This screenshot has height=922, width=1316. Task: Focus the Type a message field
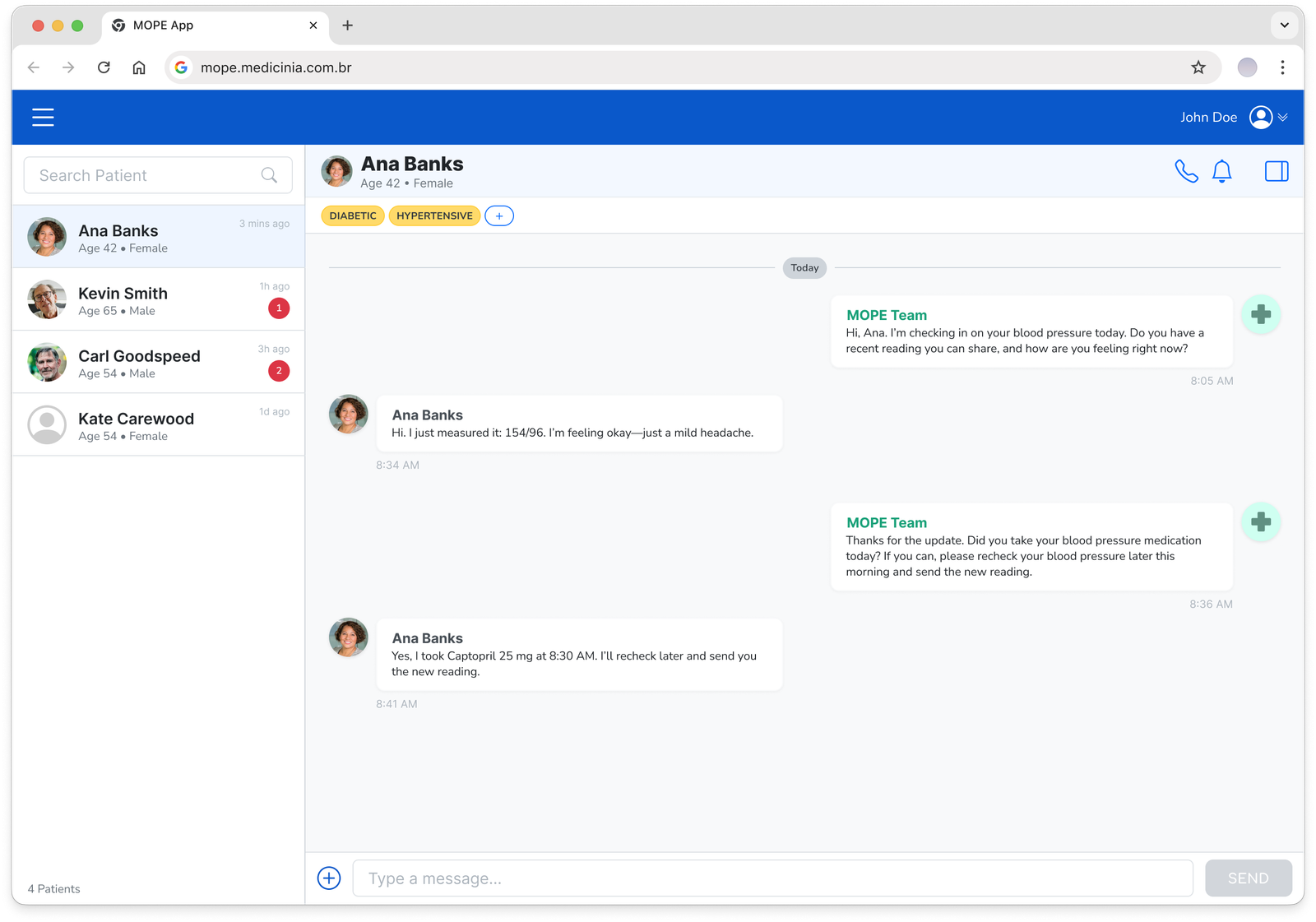772,878
